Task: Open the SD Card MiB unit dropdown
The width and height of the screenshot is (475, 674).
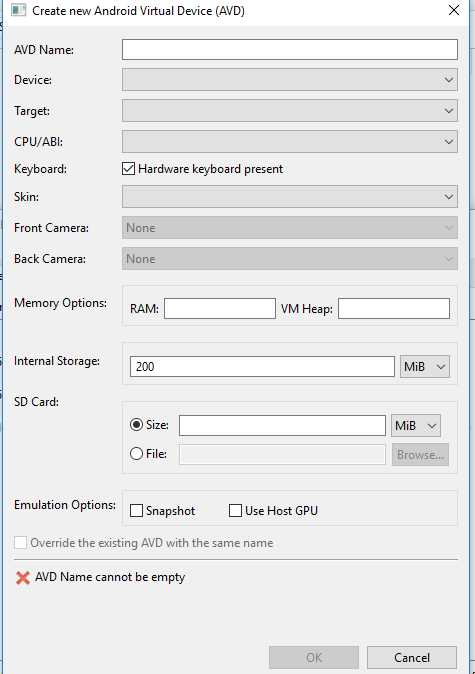Action: 416,426
